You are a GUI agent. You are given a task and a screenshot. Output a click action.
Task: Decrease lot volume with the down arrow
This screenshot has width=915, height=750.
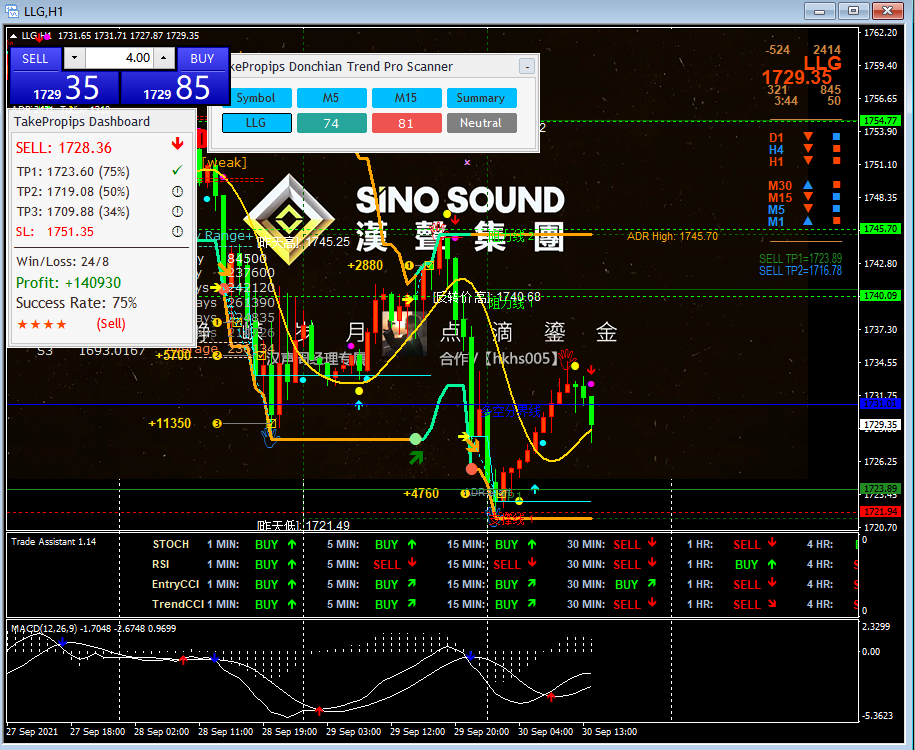[x=74, y=58]
